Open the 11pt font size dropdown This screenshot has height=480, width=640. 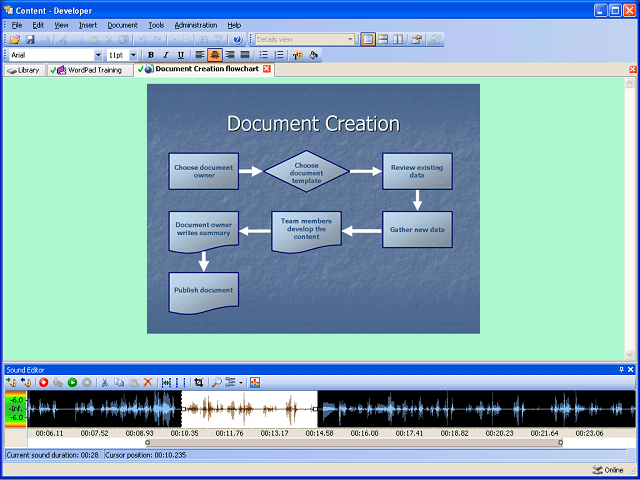tap(133, 55)
